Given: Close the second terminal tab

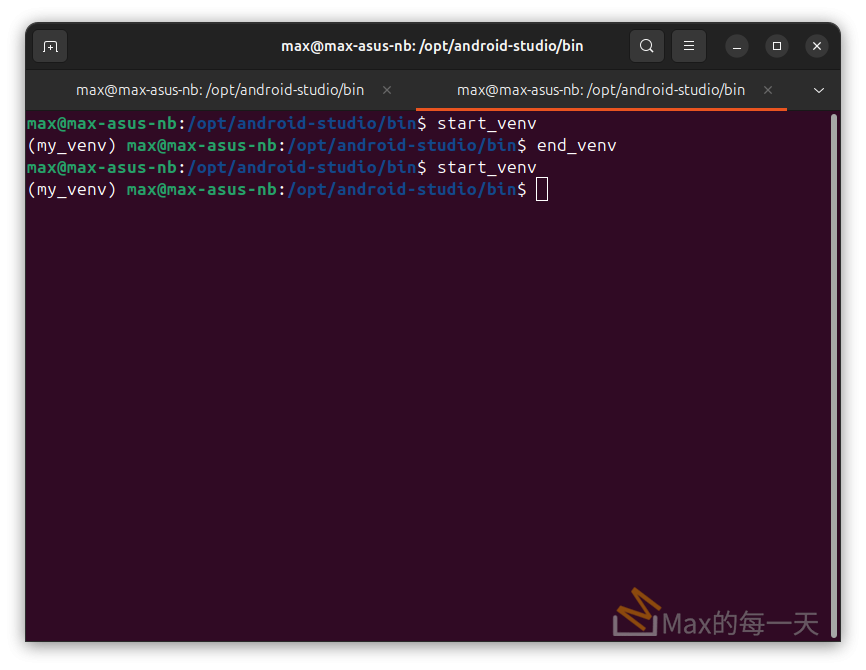Looking at the screenshot, I should [x=768, y=90].
